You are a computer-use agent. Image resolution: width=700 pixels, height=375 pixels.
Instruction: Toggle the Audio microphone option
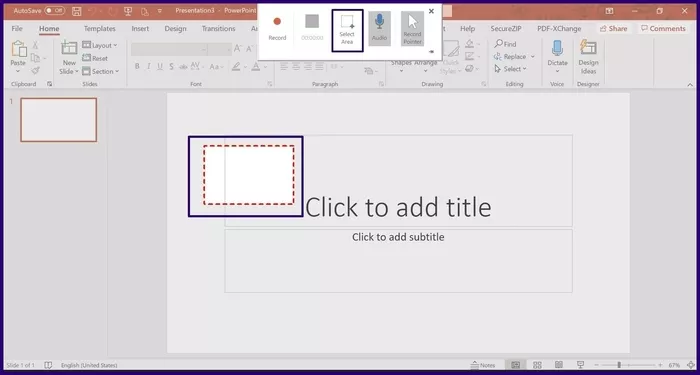(x=379, y=29)
